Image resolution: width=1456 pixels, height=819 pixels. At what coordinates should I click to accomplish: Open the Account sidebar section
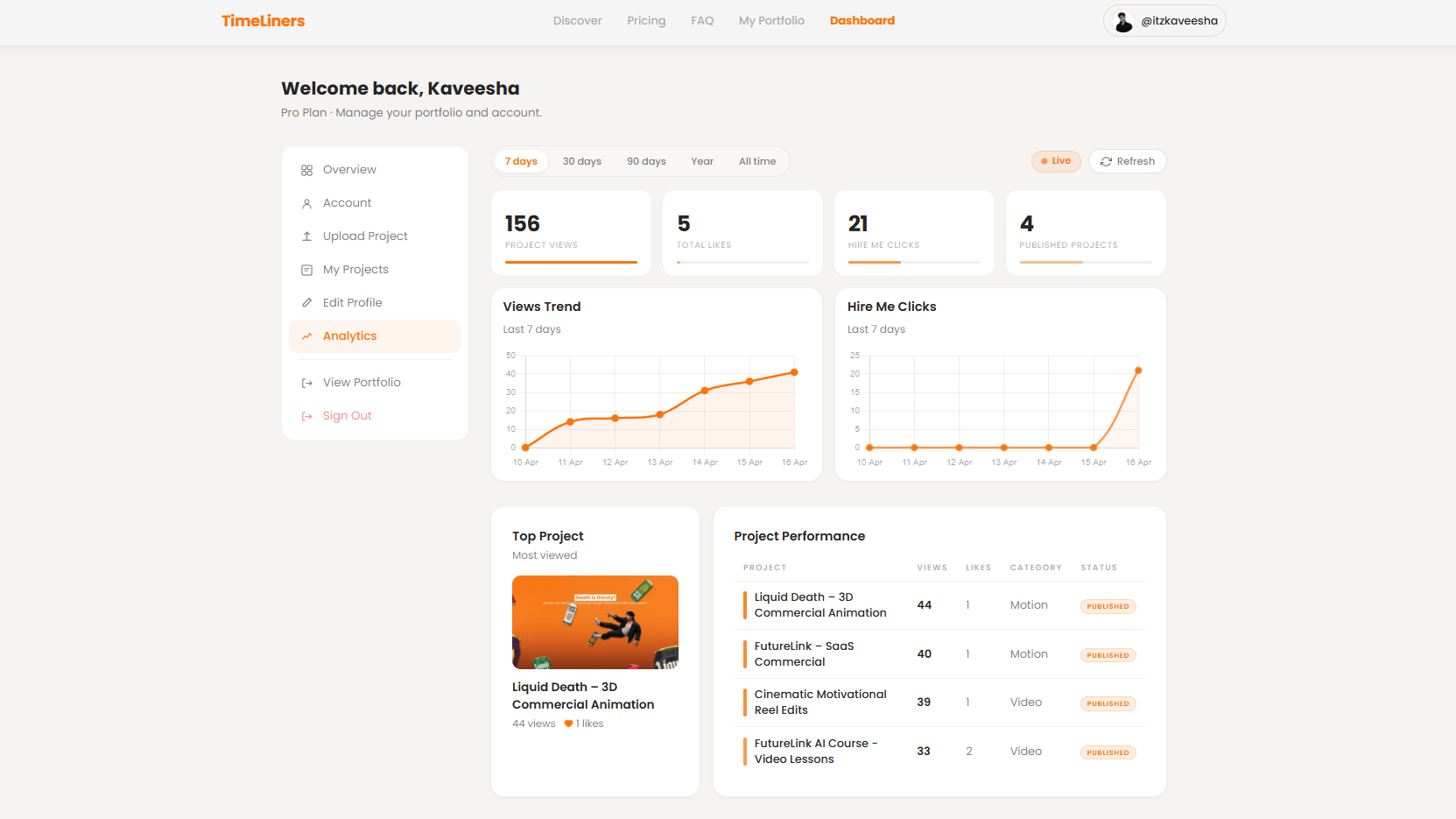375,203
